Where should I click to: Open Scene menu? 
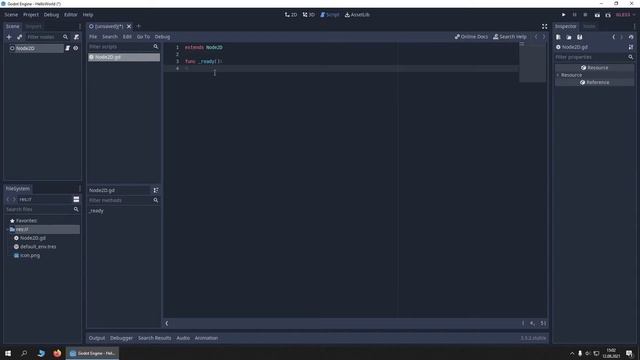point(11,15)
